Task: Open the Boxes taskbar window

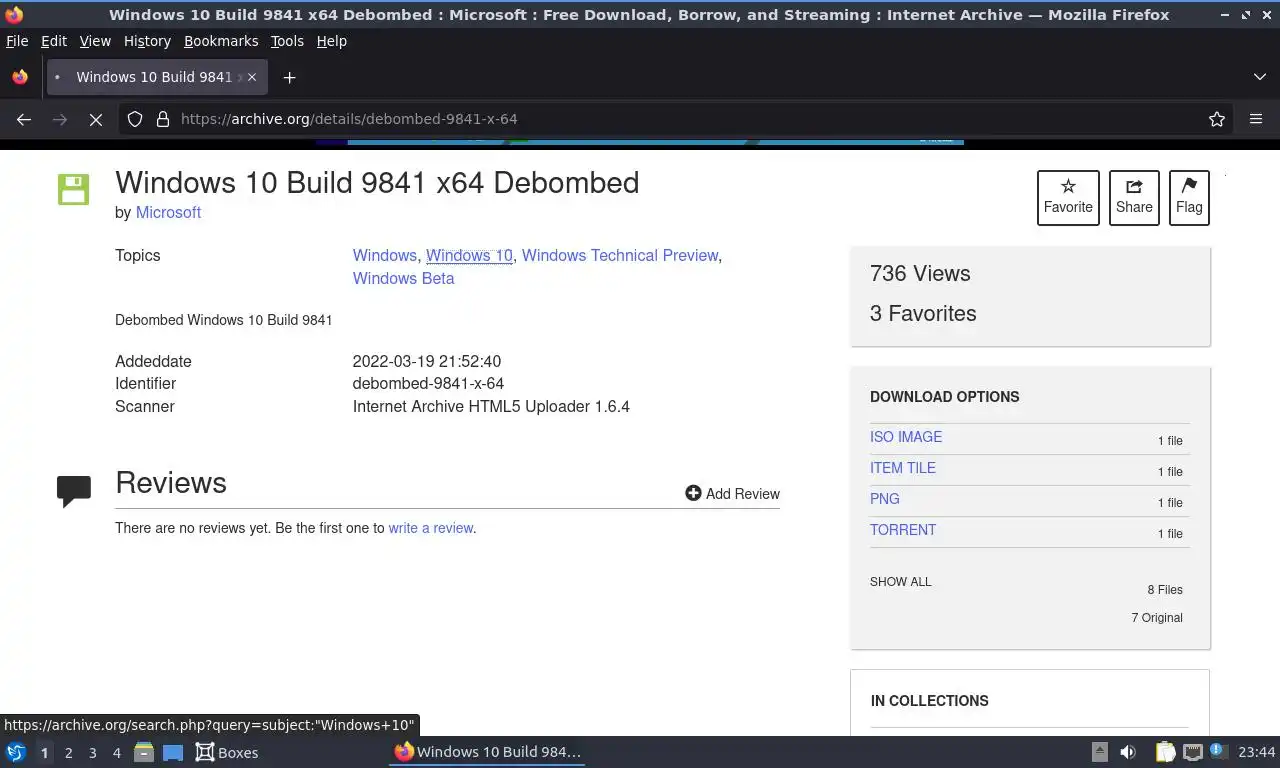Action: 227,752
